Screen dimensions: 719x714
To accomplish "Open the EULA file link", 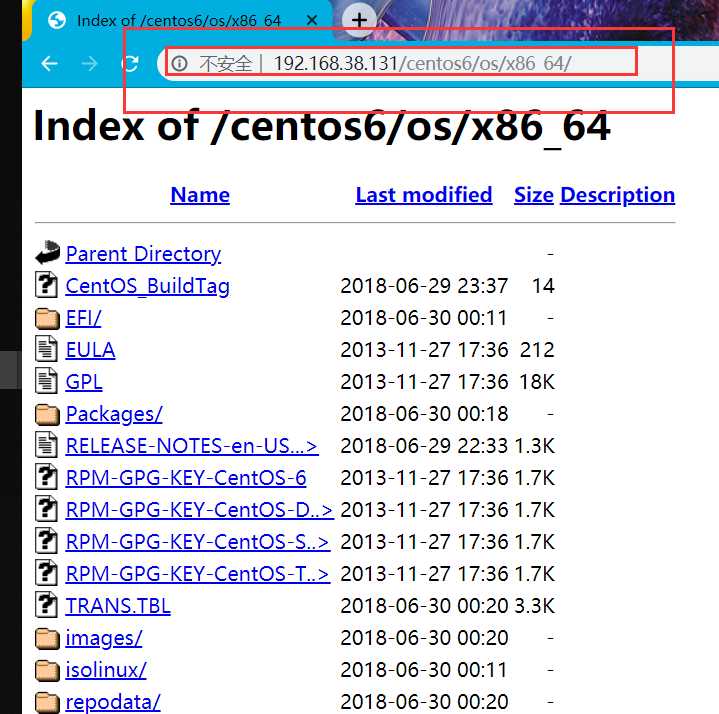I will click(x=90, y=350).
